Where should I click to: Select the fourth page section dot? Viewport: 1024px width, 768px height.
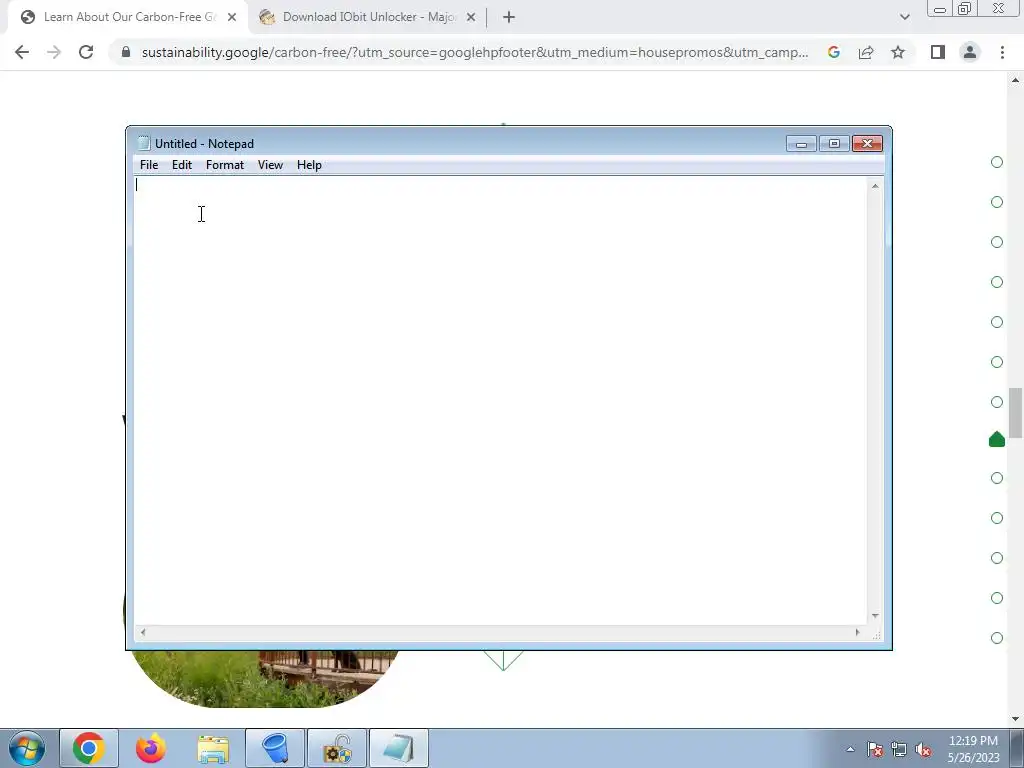tap(997, 282)
